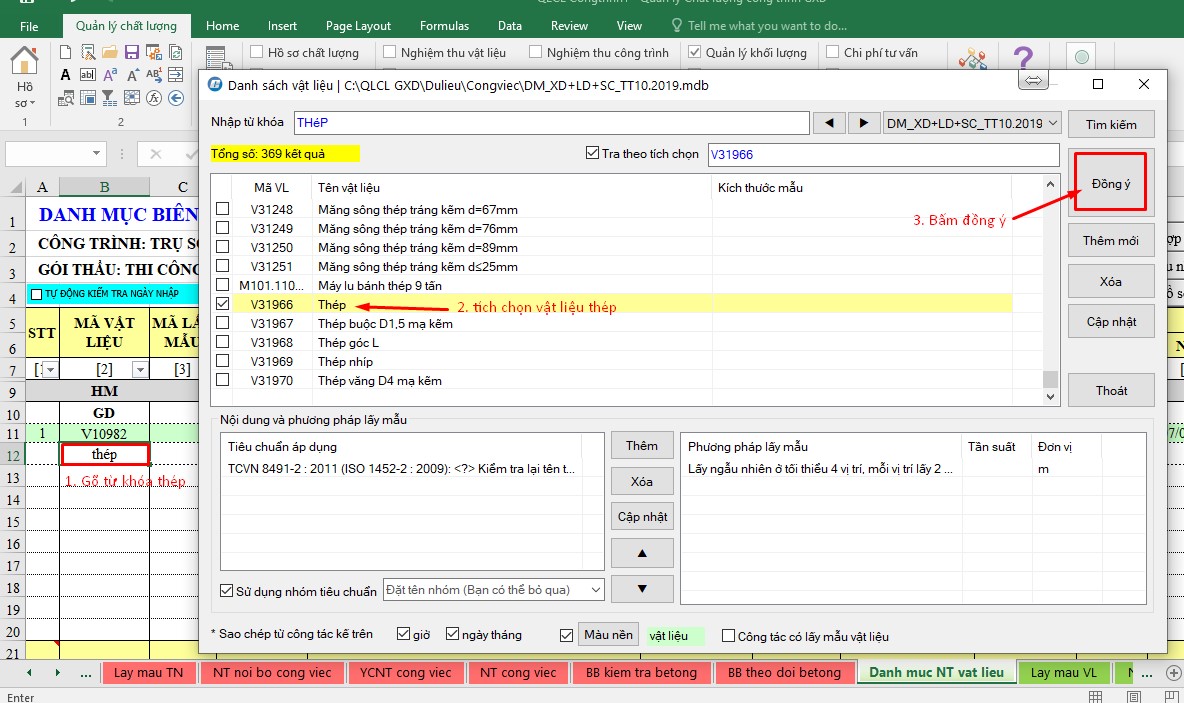This screenshot has width=1184, height=703.
Task: Click the fx function icon
Action: click(154, 98)
